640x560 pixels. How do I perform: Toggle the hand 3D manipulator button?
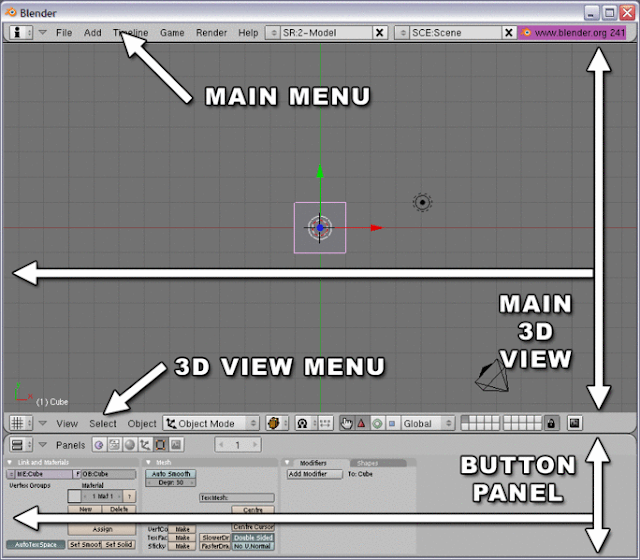click(347, 423)
